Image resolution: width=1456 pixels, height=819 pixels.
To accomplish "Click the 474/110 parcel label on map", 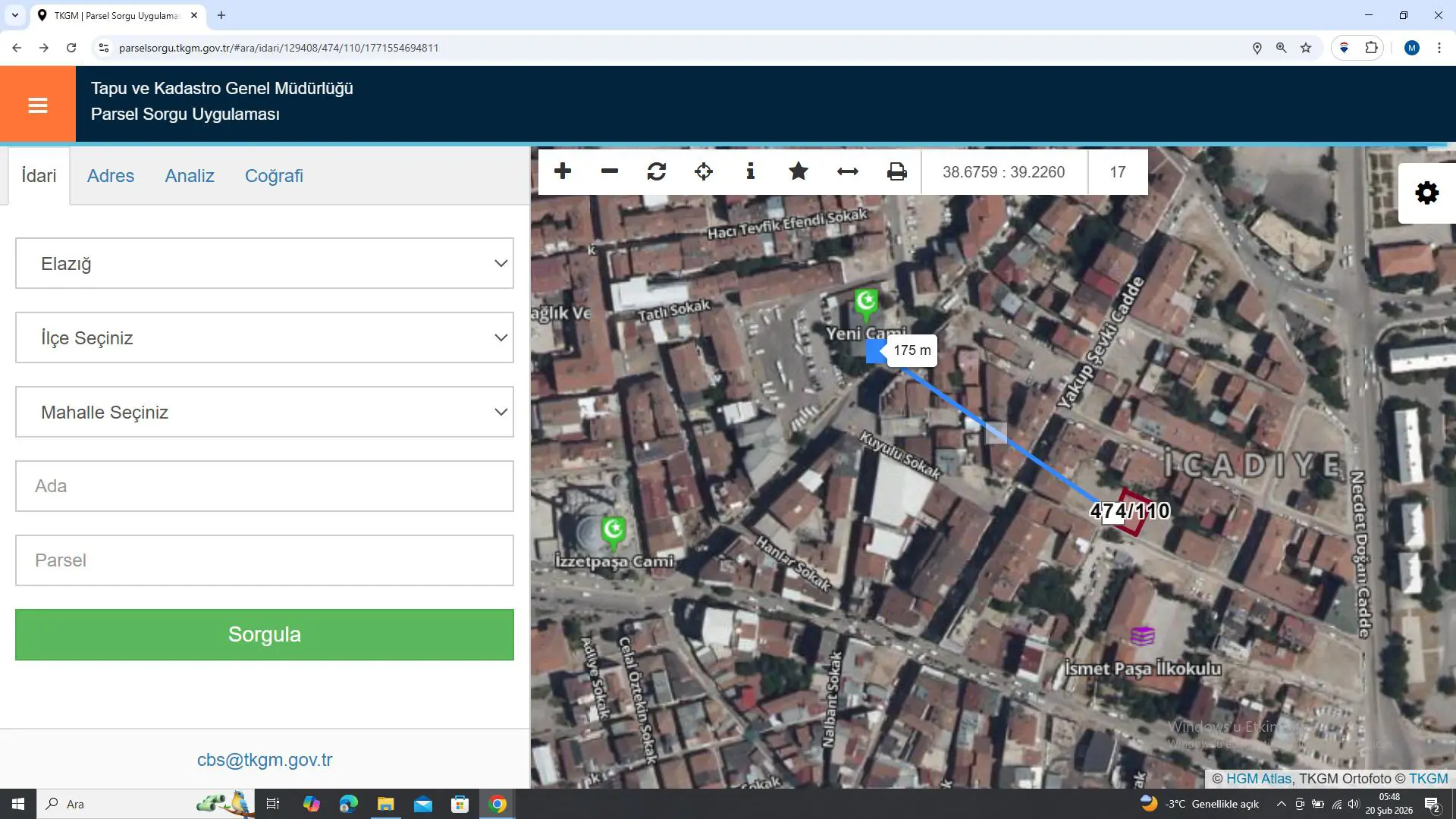I will click(x=1130, y=510).
